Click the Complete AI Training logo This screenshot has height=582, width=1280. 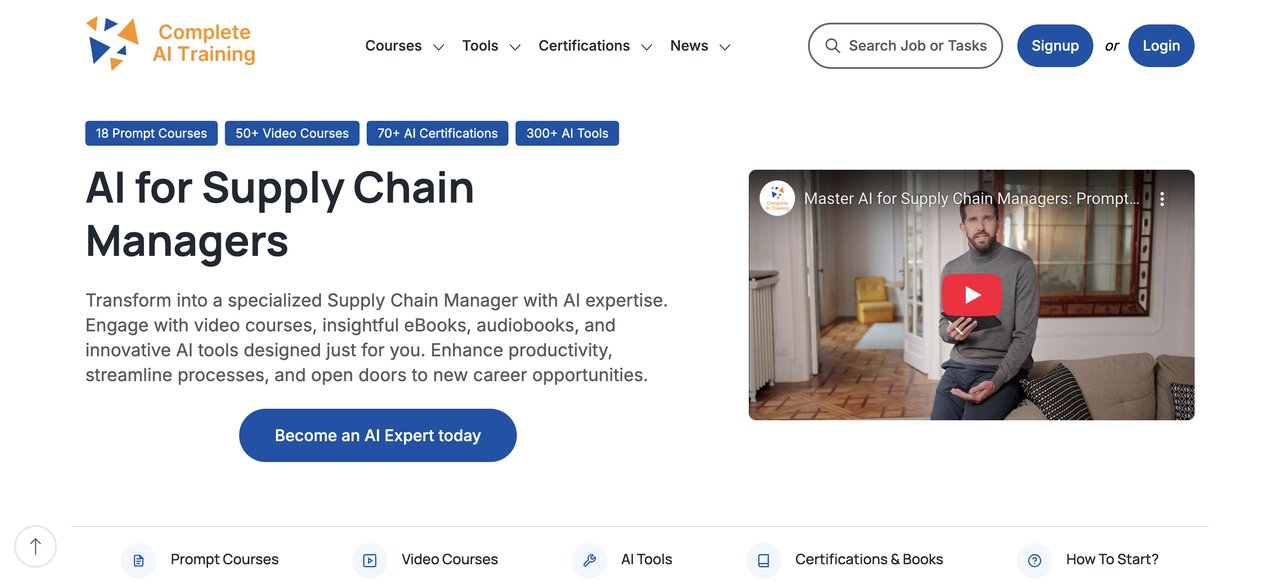tap(171, 44)
